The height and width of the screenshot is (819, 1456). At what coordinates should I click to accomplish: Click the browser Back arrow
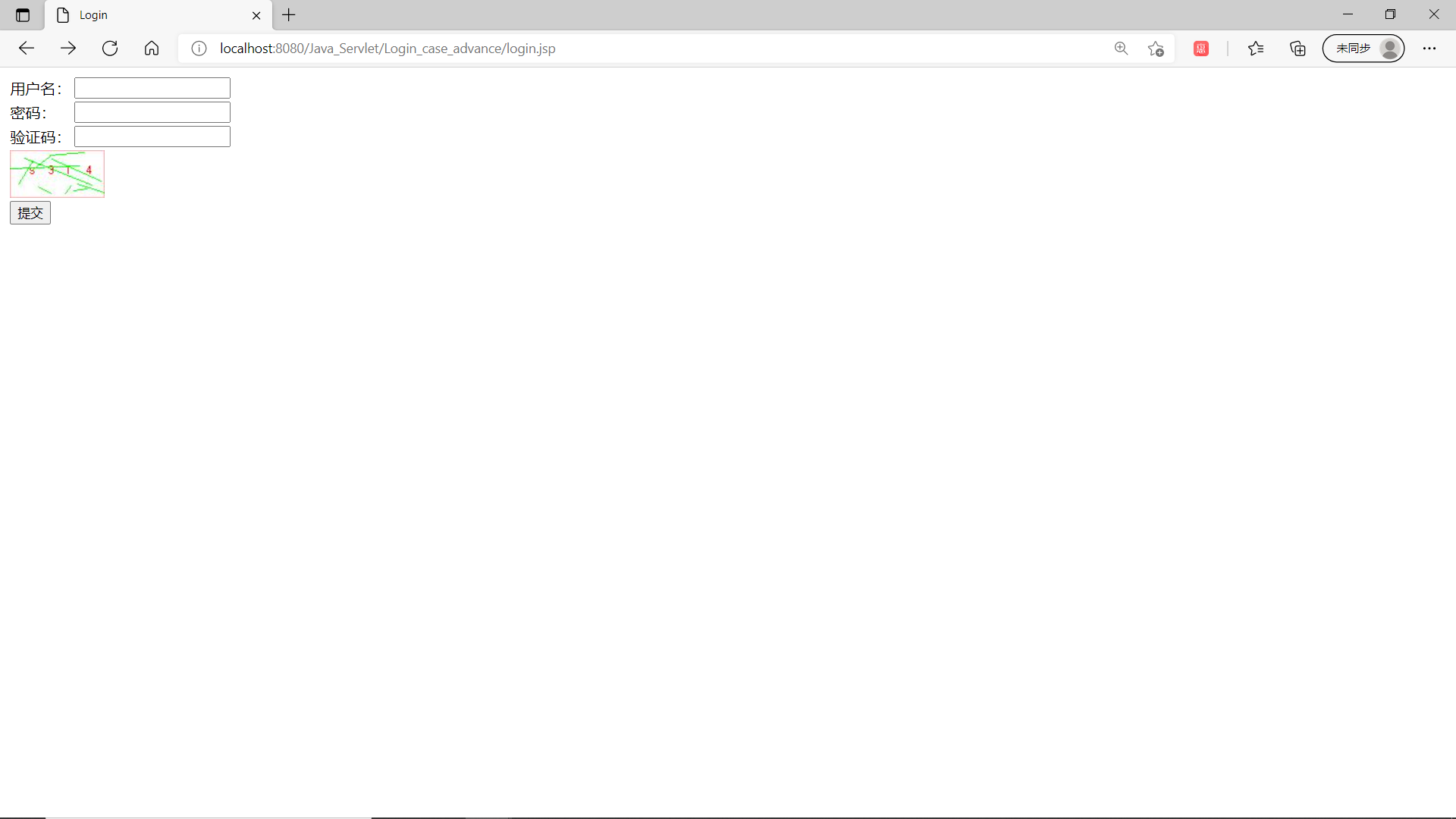27,49
